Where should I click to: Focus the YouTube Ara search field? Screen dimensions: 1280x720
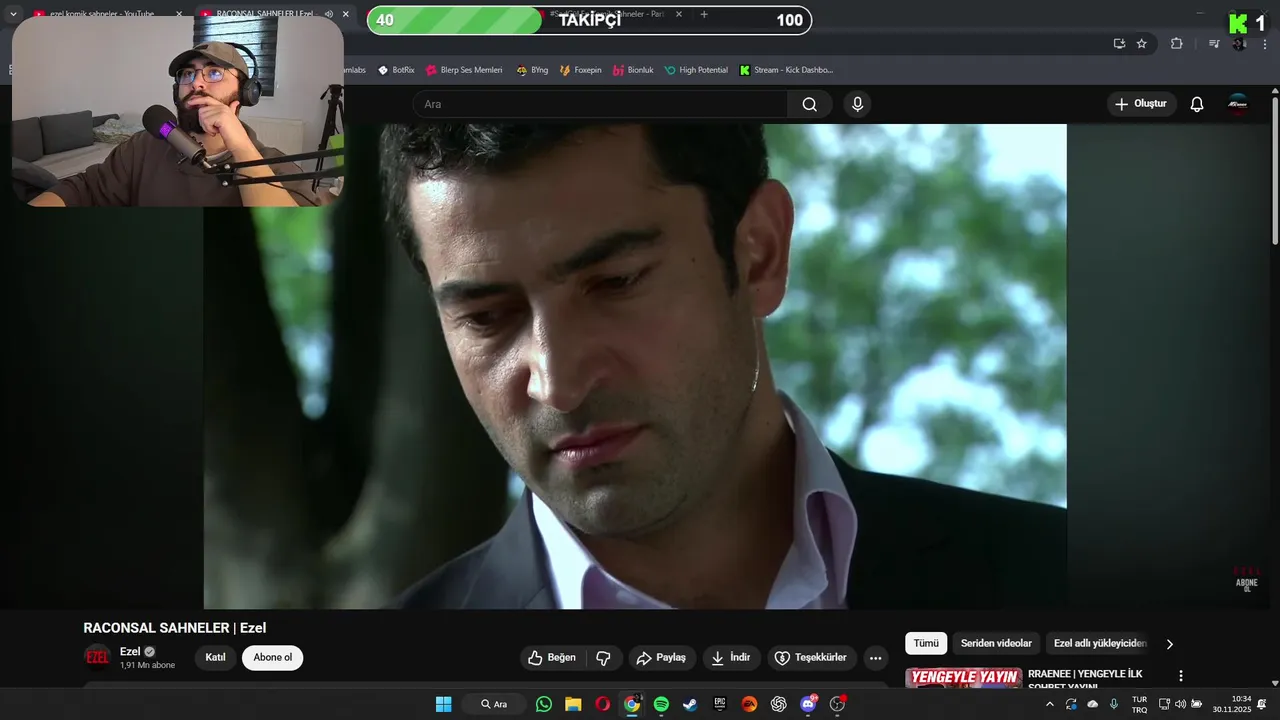pos(600,104)
